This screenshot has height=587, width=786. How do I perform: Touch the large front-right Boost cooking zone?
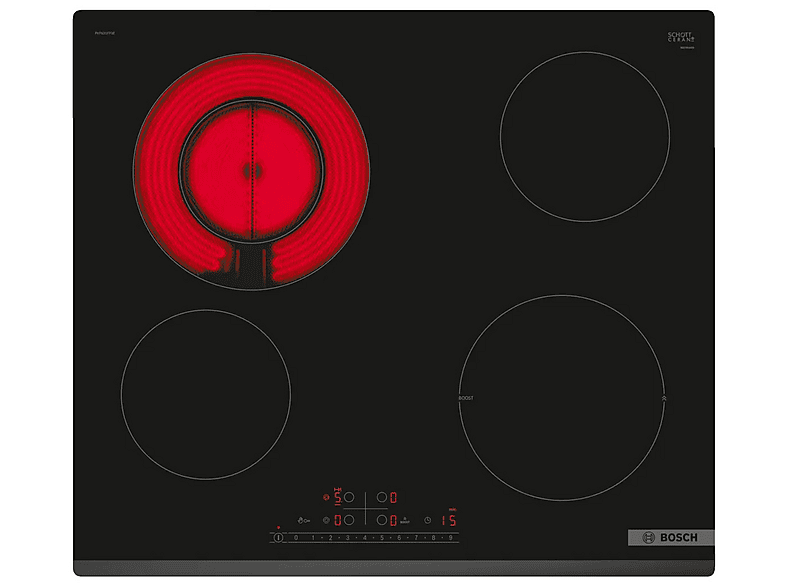(562, 398)
